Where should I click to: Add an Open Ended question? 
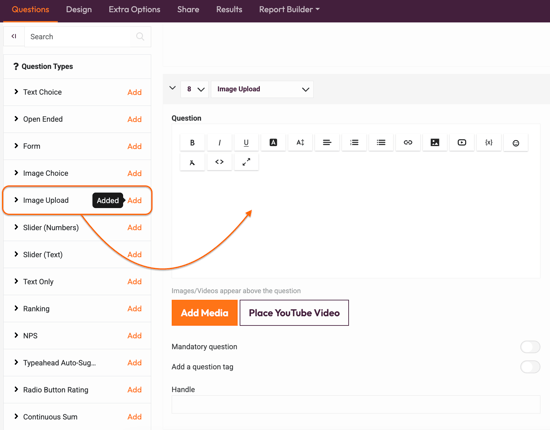pyautogui.click(x=134, y=119)
